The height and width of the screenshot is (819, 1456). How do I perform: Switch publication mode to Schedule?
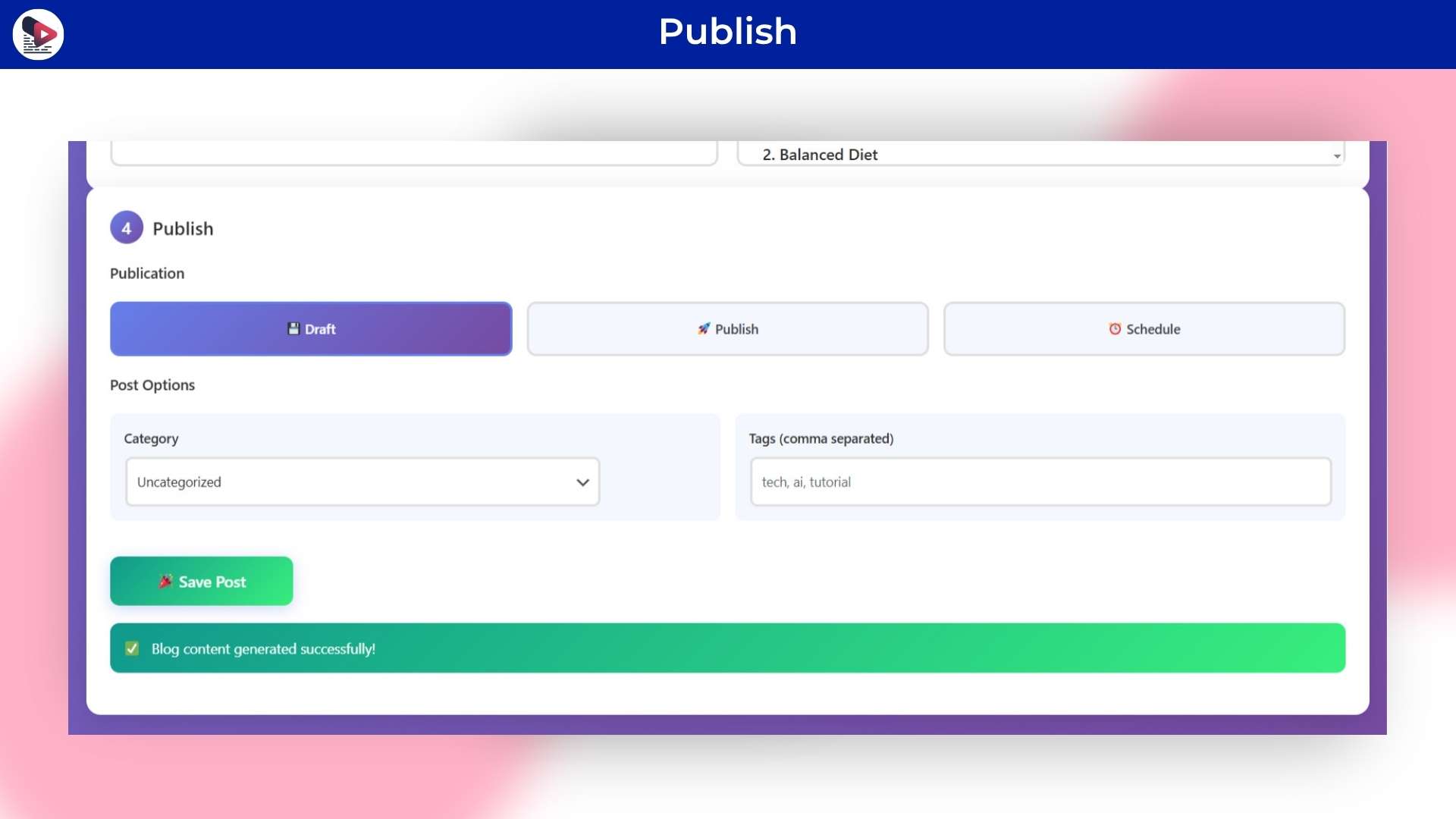coord(1144,328)
